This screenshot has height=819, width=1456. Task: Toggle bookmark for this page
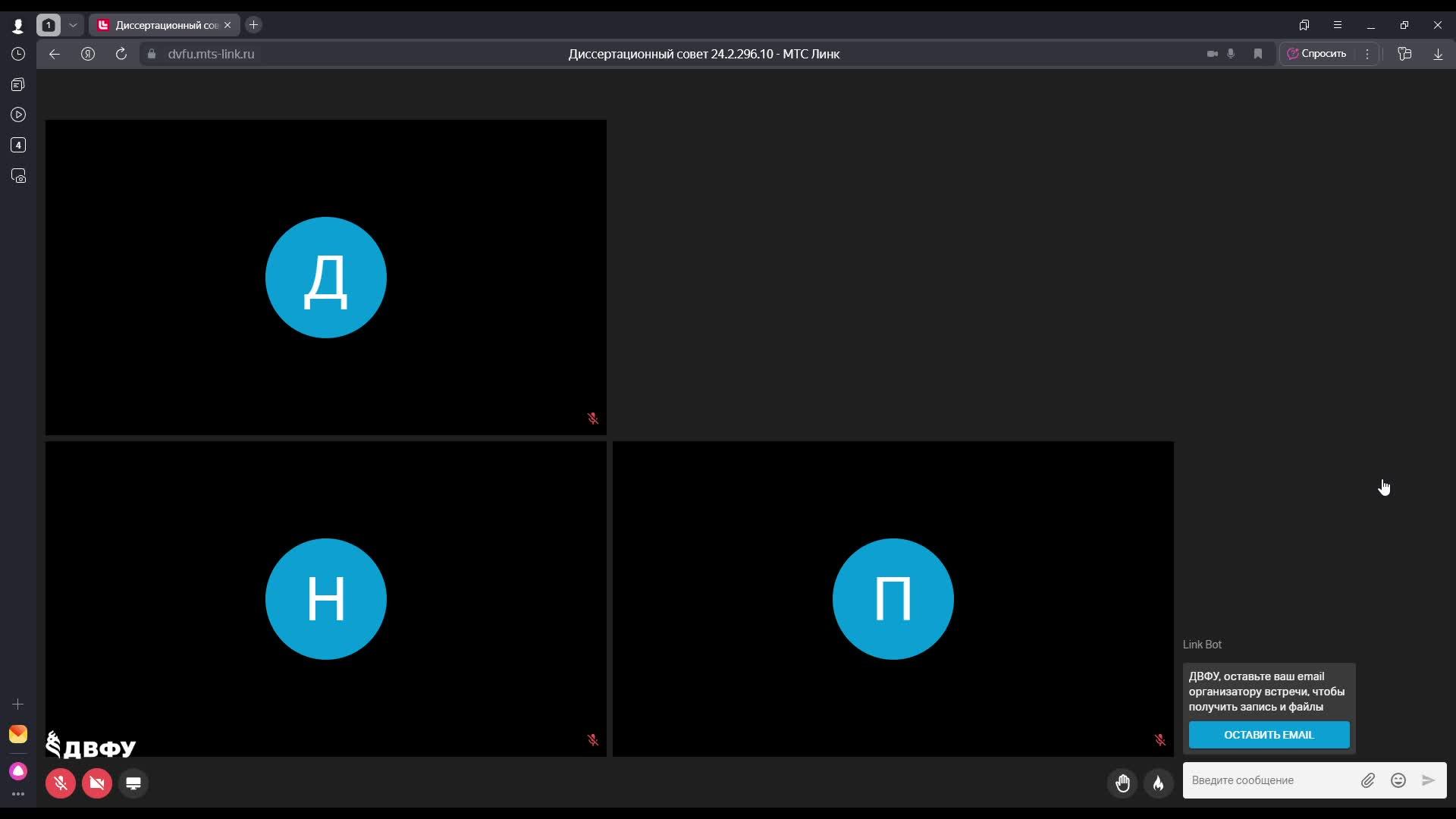pos(1258,54)
